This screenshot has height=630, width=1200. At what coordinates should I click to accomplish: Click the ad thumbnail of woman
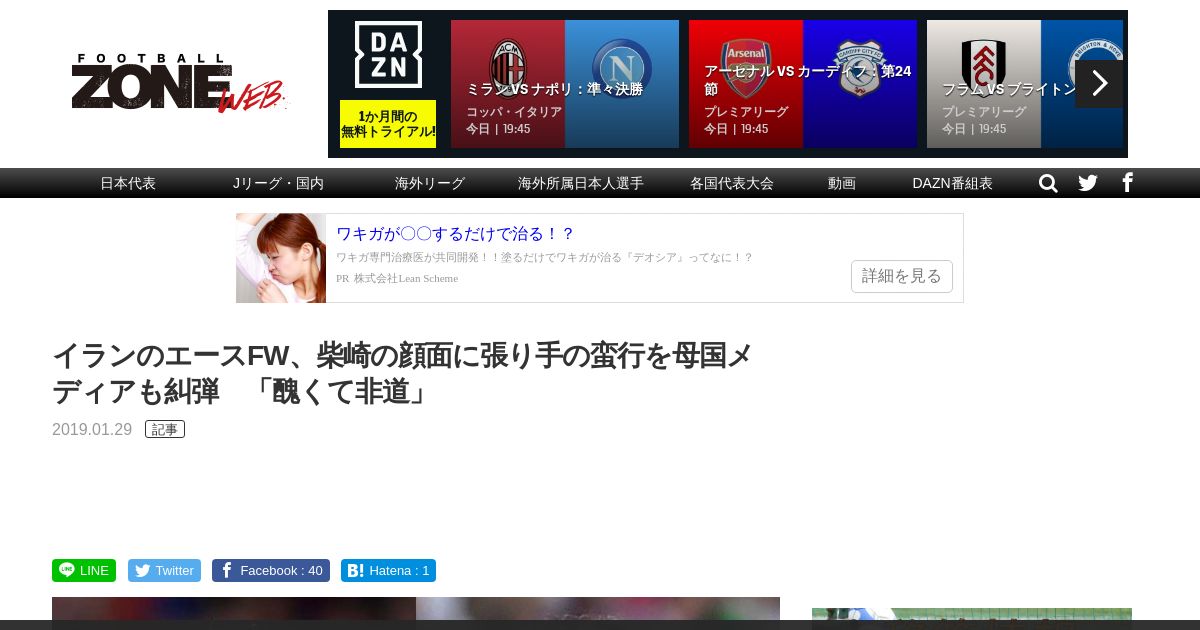click(281, 258)
